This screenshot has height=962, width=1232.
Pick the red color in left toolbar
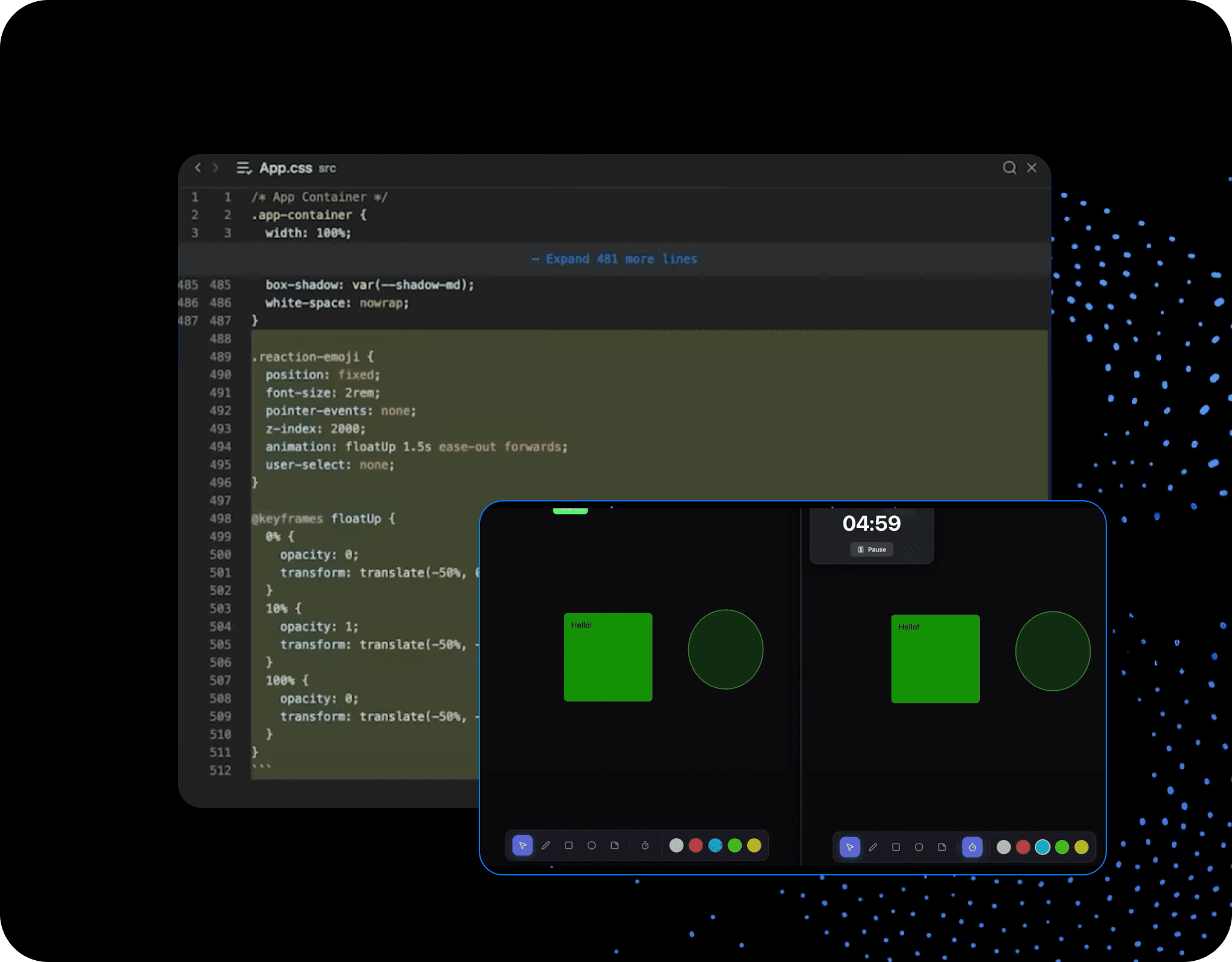[695, 845]
